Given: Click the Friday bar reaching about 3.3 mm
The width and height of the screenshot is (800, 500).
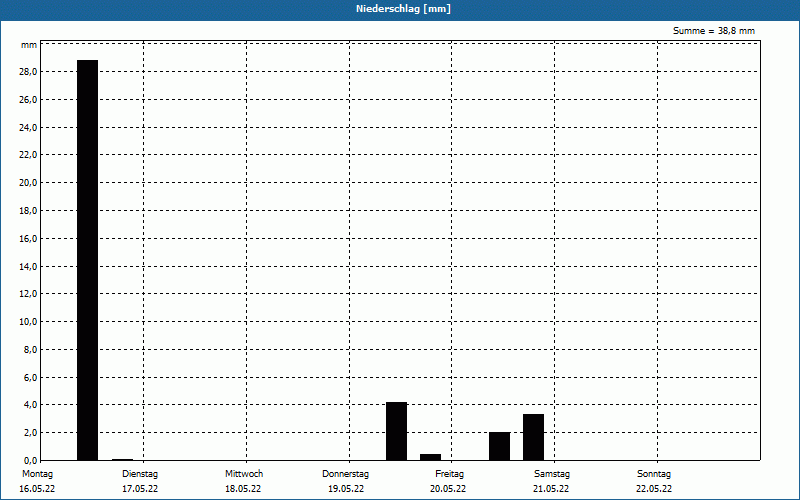Looking at the screenshot, I should (534, 437).
